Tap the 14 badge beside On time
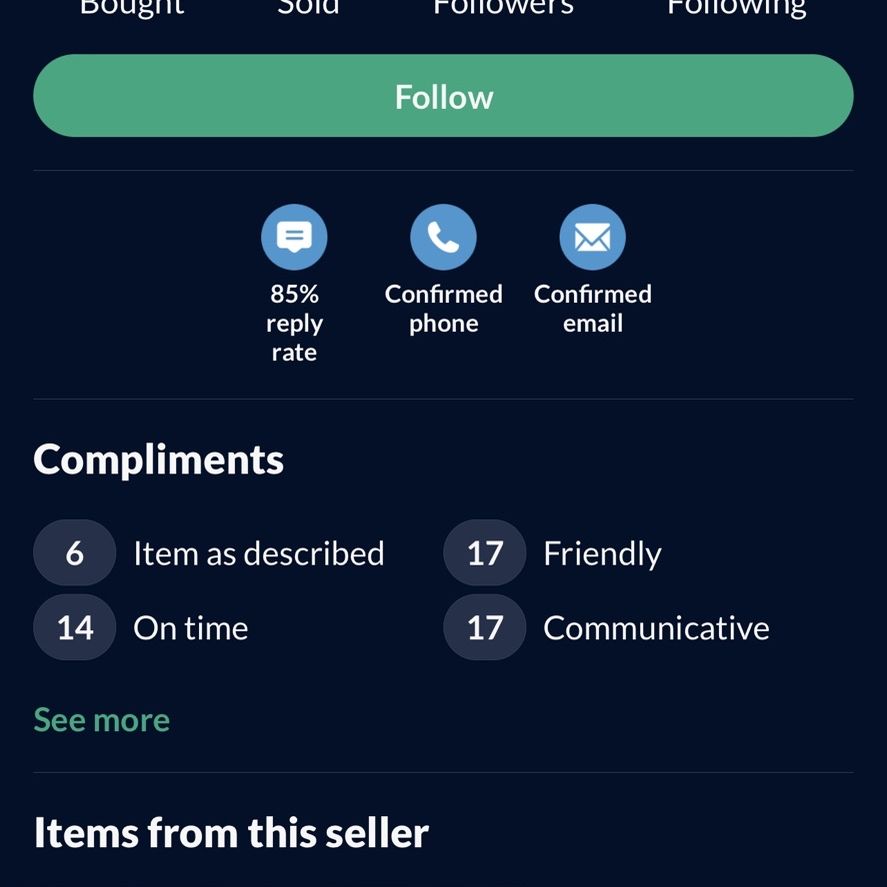 click(x=75, y=627)
